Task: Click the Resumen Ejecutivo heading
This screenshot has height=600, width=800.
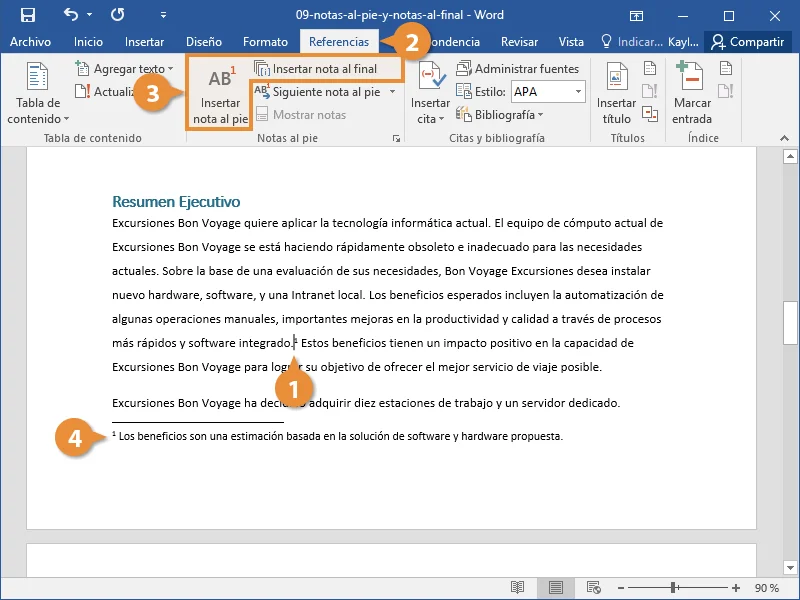Action: pyautogui.click(x=176, y=202)
